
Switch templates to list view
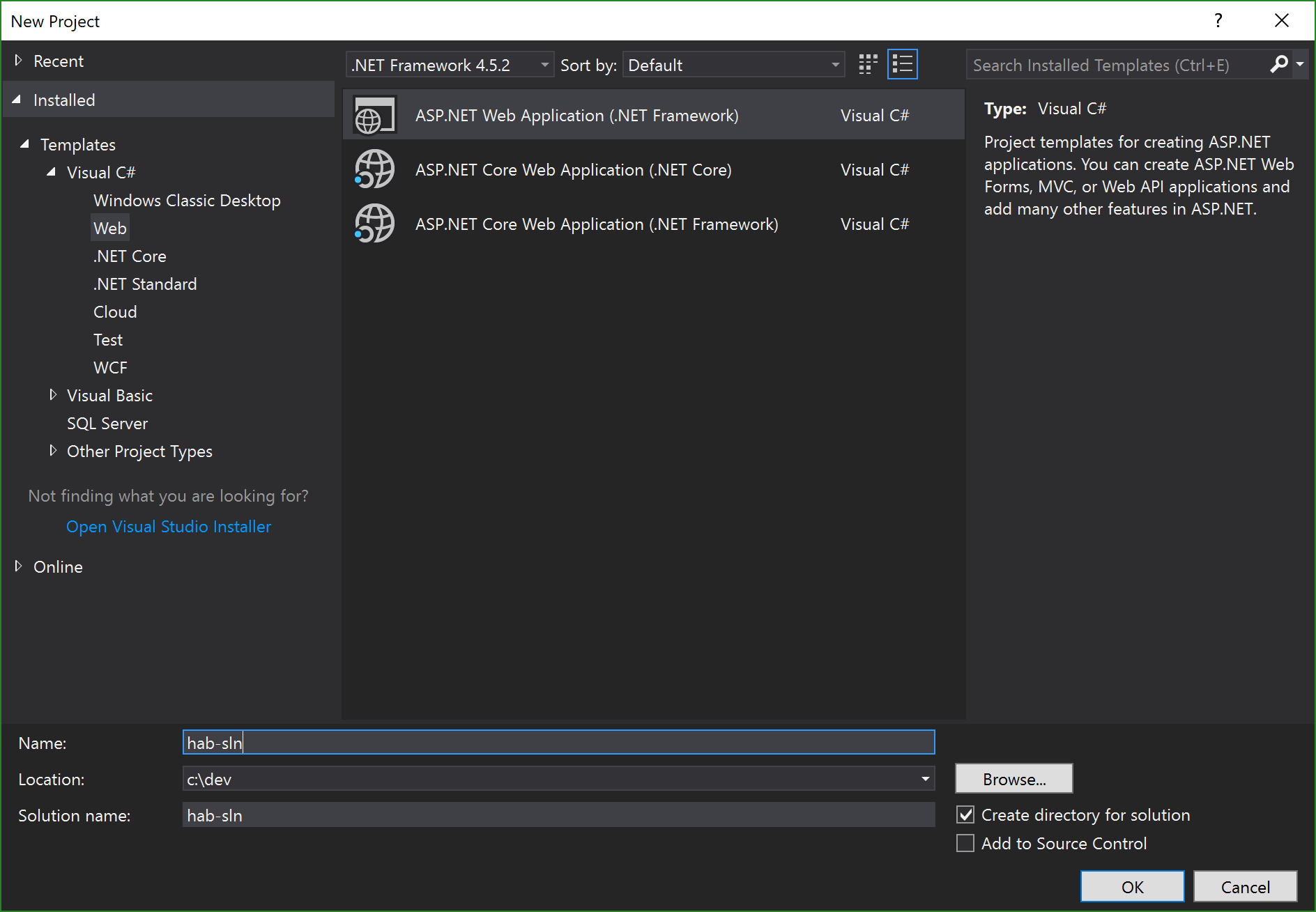coord(902,64)
